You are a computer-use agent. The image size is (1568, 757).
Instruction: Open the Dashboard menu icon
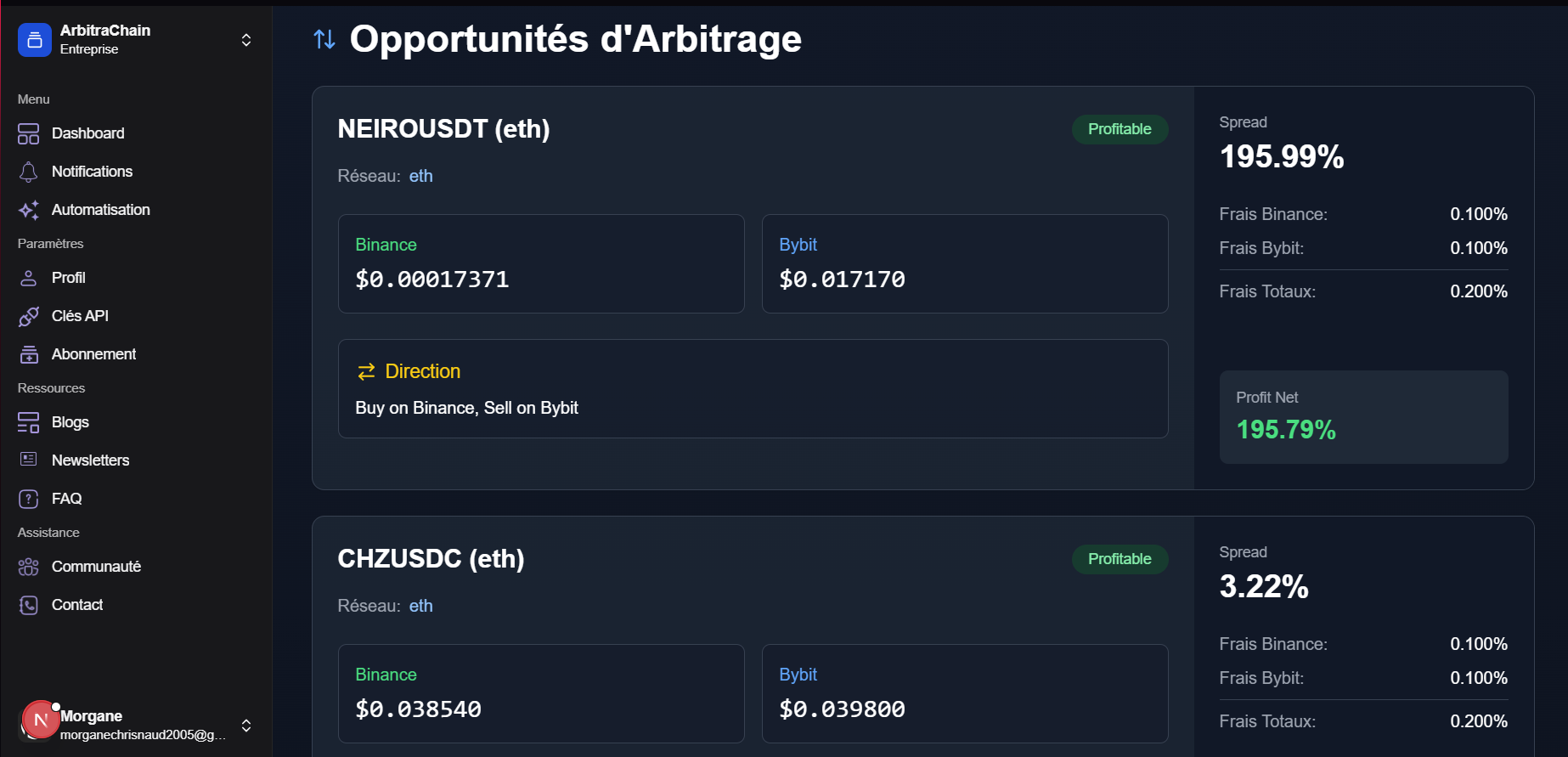click(28, 133)
